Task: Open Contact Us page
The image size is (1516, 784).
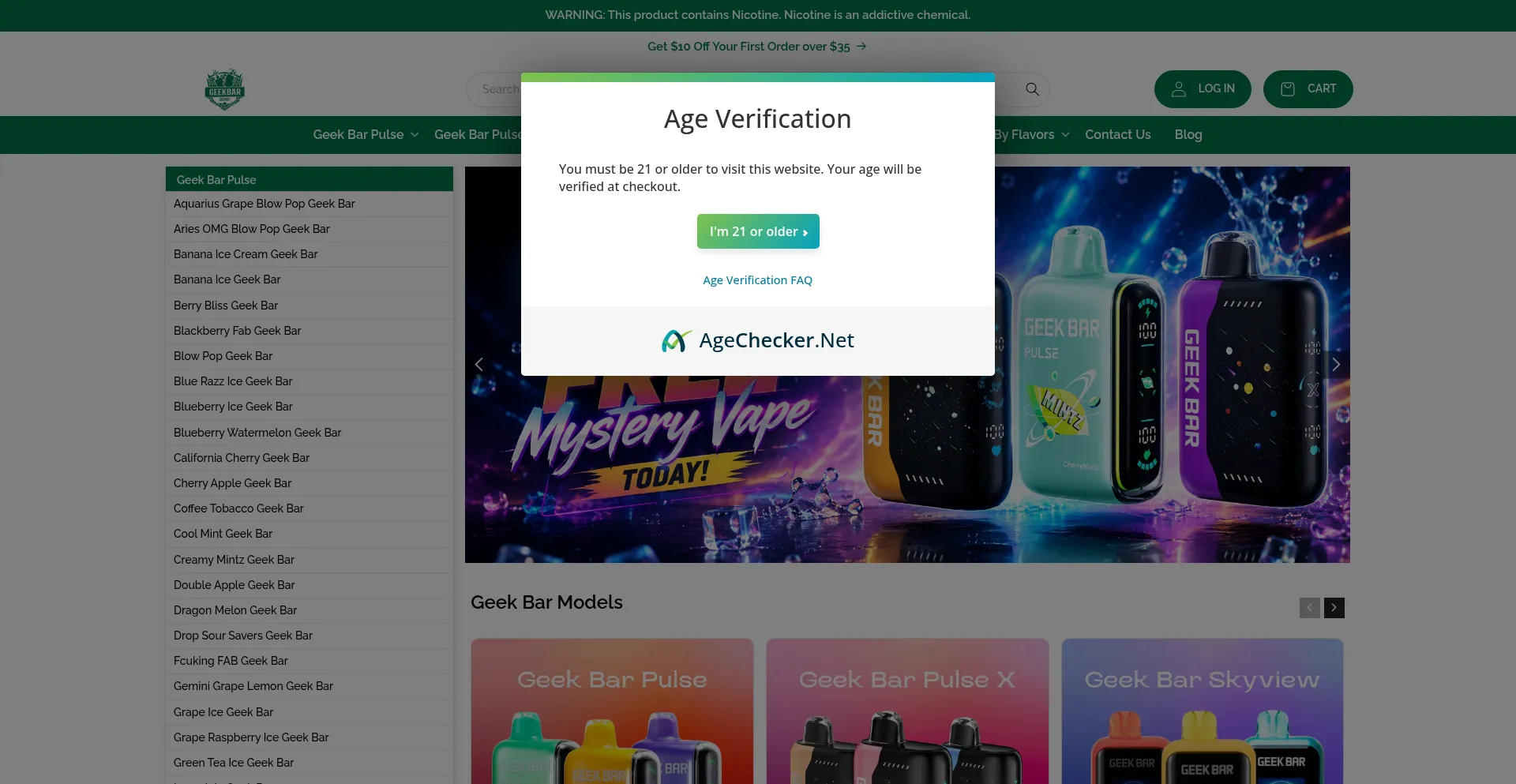Action: pyautogui.click(x=1118, y=135)
